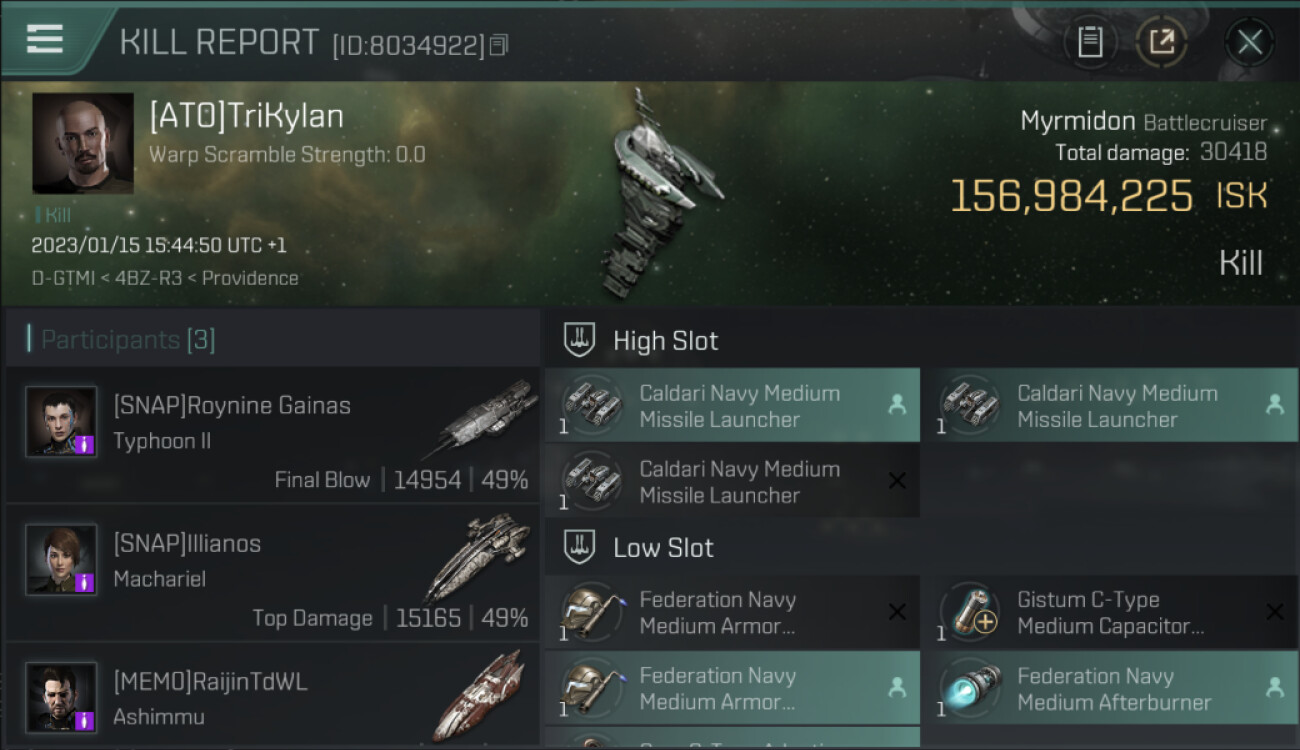Click the info badge on Roynine Gainas portrait
Screen dimensions: 1300x750
85,444
